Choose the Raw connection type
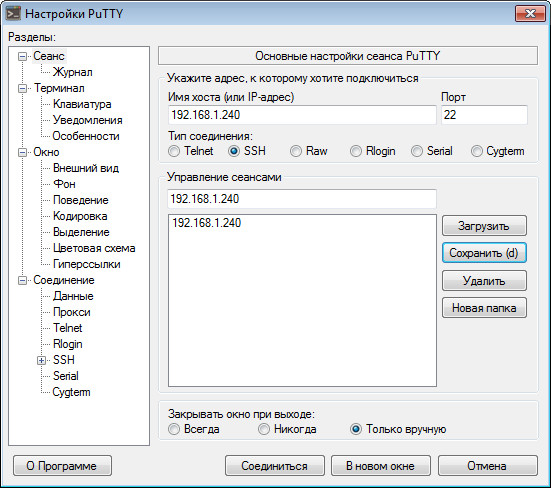This screenshot has height=488, width=551. coord(309,151)
